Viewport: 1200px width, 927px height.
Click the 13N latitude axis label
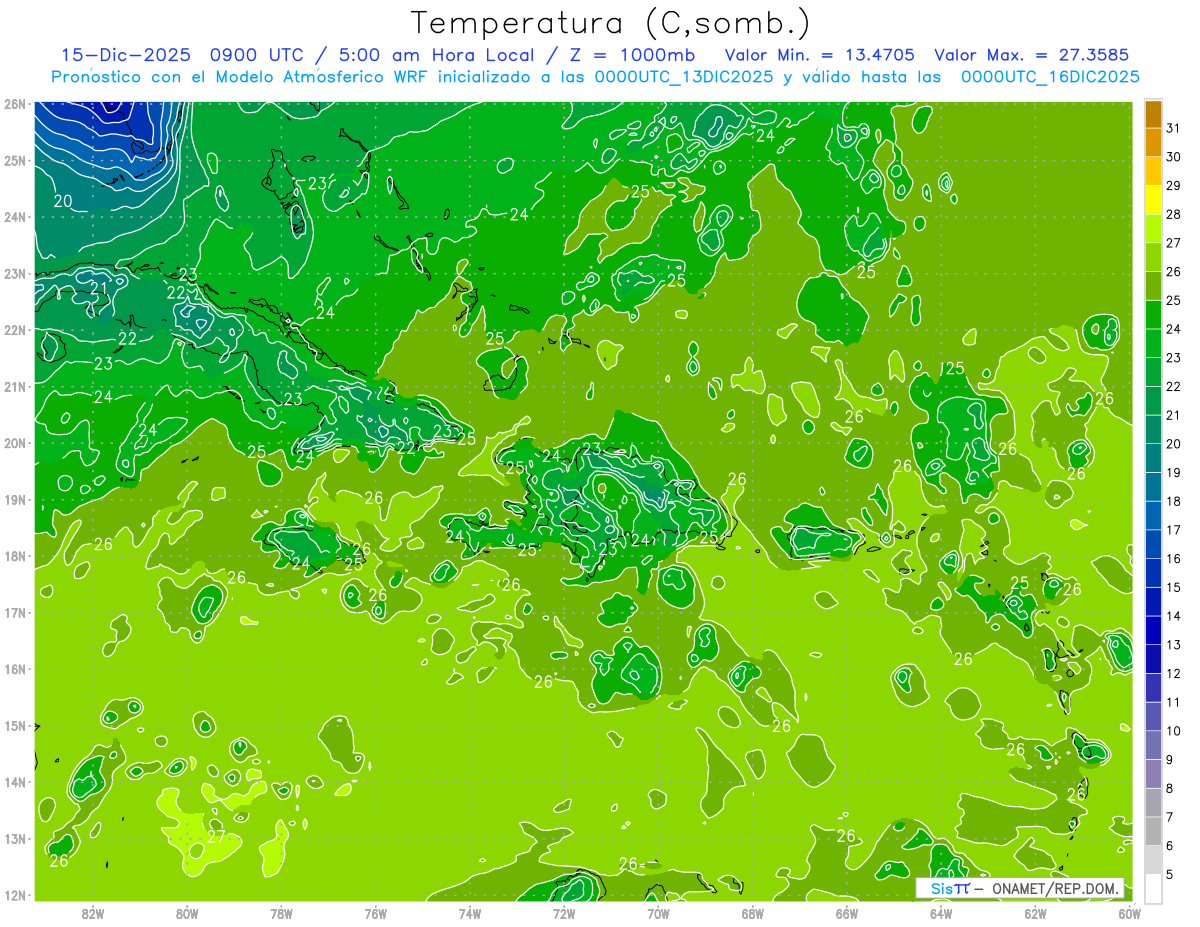coord(15,838)
